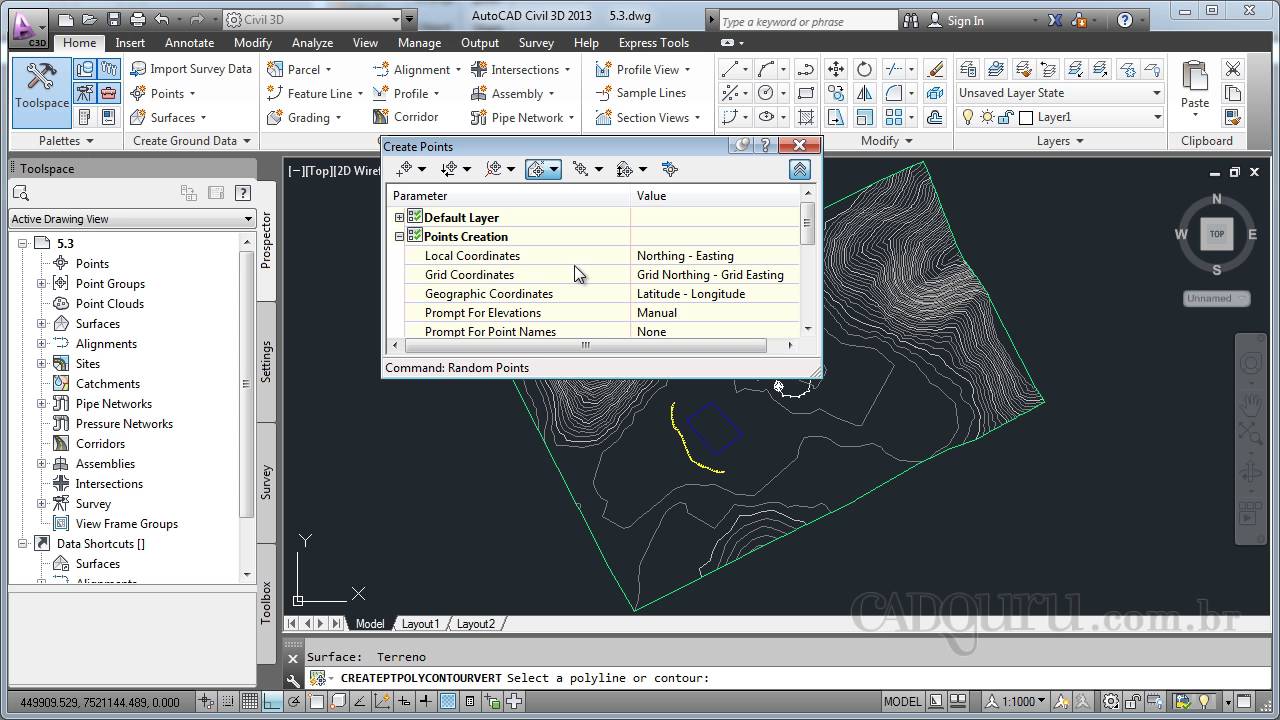Image resolution: width=1280 pixels, height=720 pixels.
Task: Click the Match Properties brush icon
Action: pos(1233,117)
